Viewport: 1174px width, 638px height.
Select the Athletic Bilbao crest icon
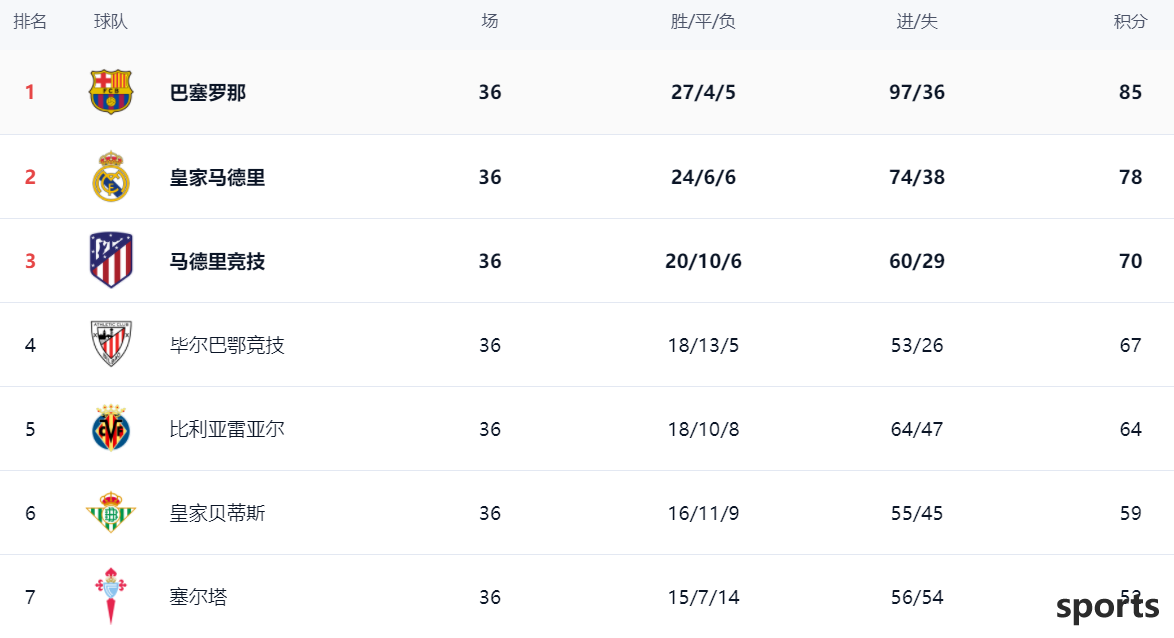[111, 344]
